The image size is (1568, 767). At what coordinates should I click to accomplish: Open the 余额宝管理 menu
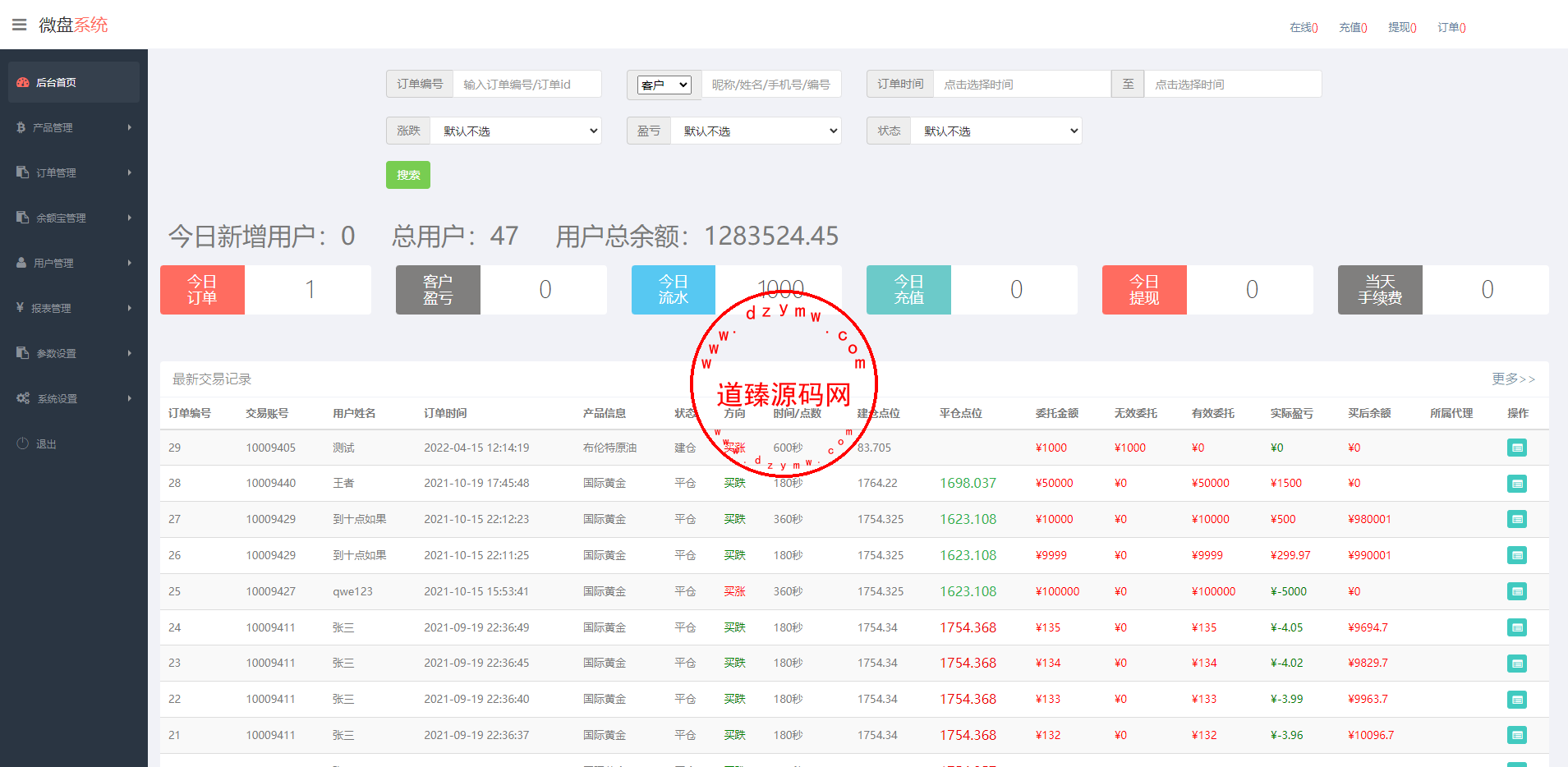click(74, 218)
